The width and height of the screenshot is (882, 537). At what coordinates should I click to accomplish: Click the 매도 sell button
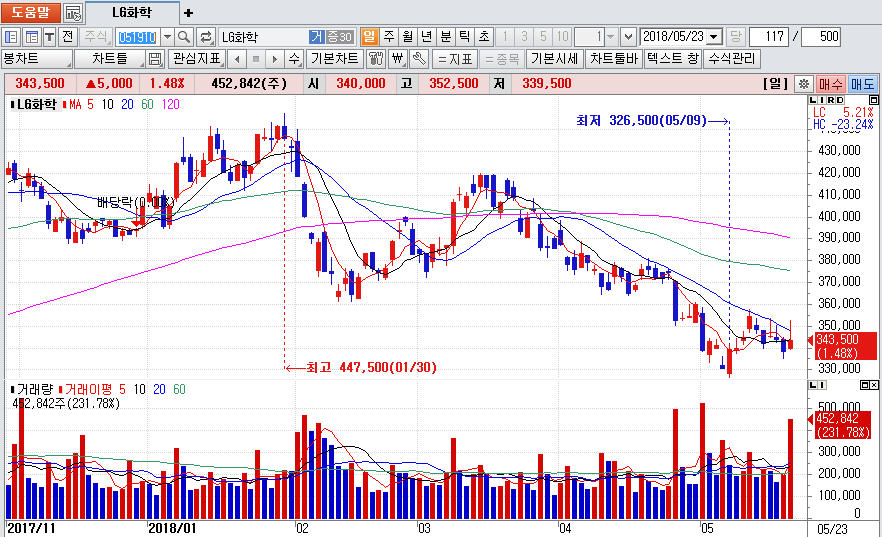[862, 84]
